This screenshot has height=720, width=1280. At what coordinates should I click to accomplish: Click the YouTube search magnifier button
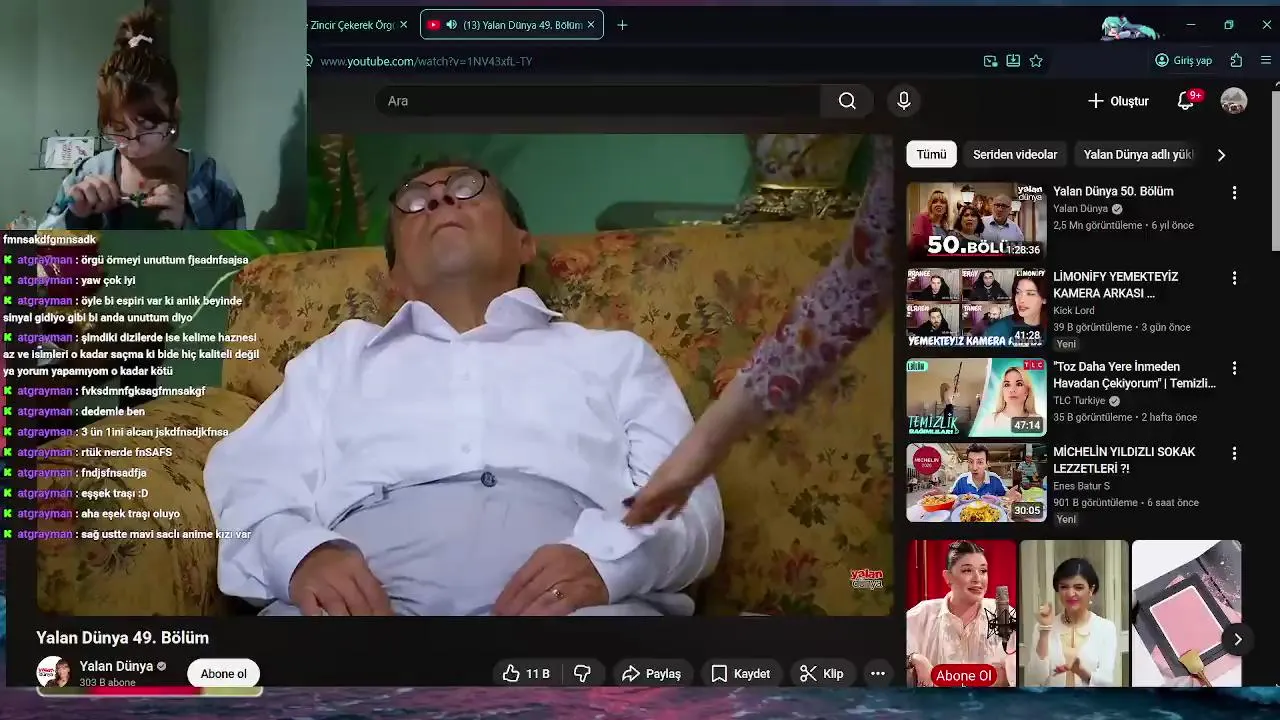click(x=847, y=101)
